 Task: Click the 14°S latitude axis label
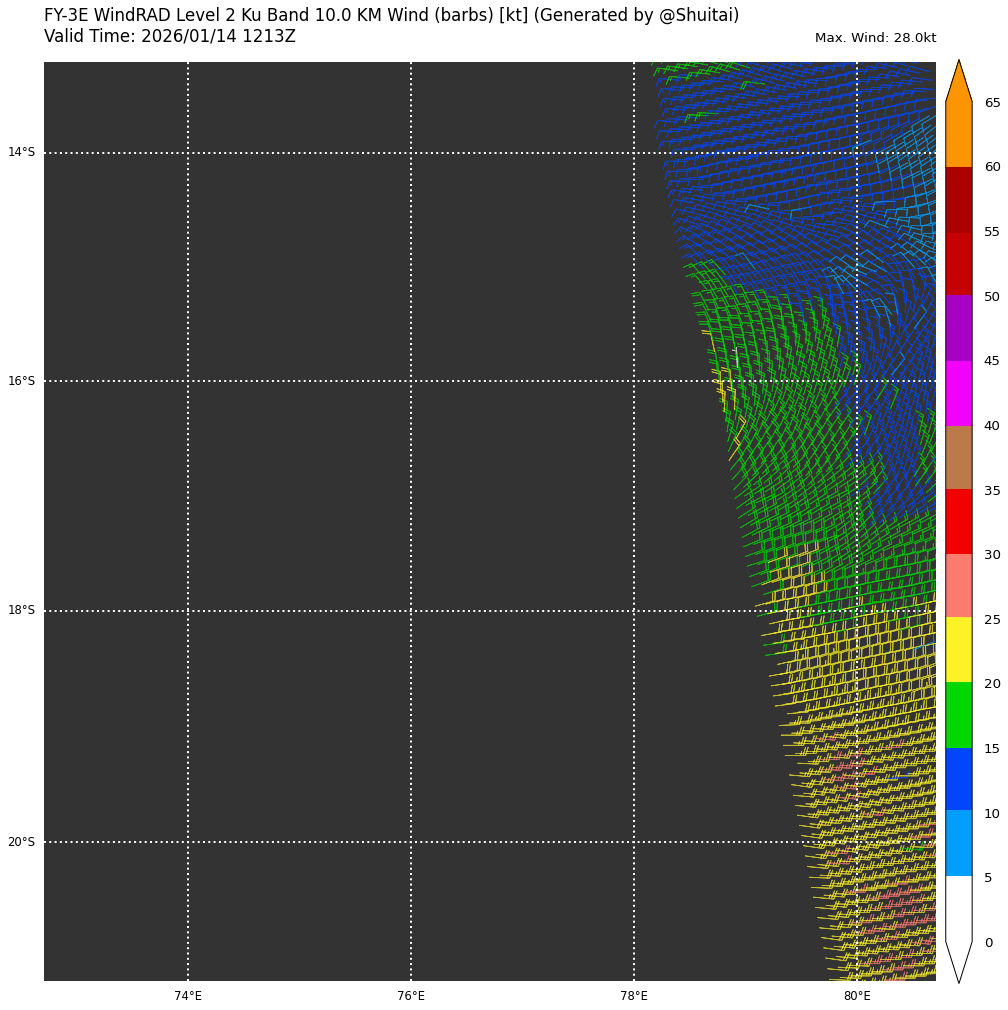(21, 153)
